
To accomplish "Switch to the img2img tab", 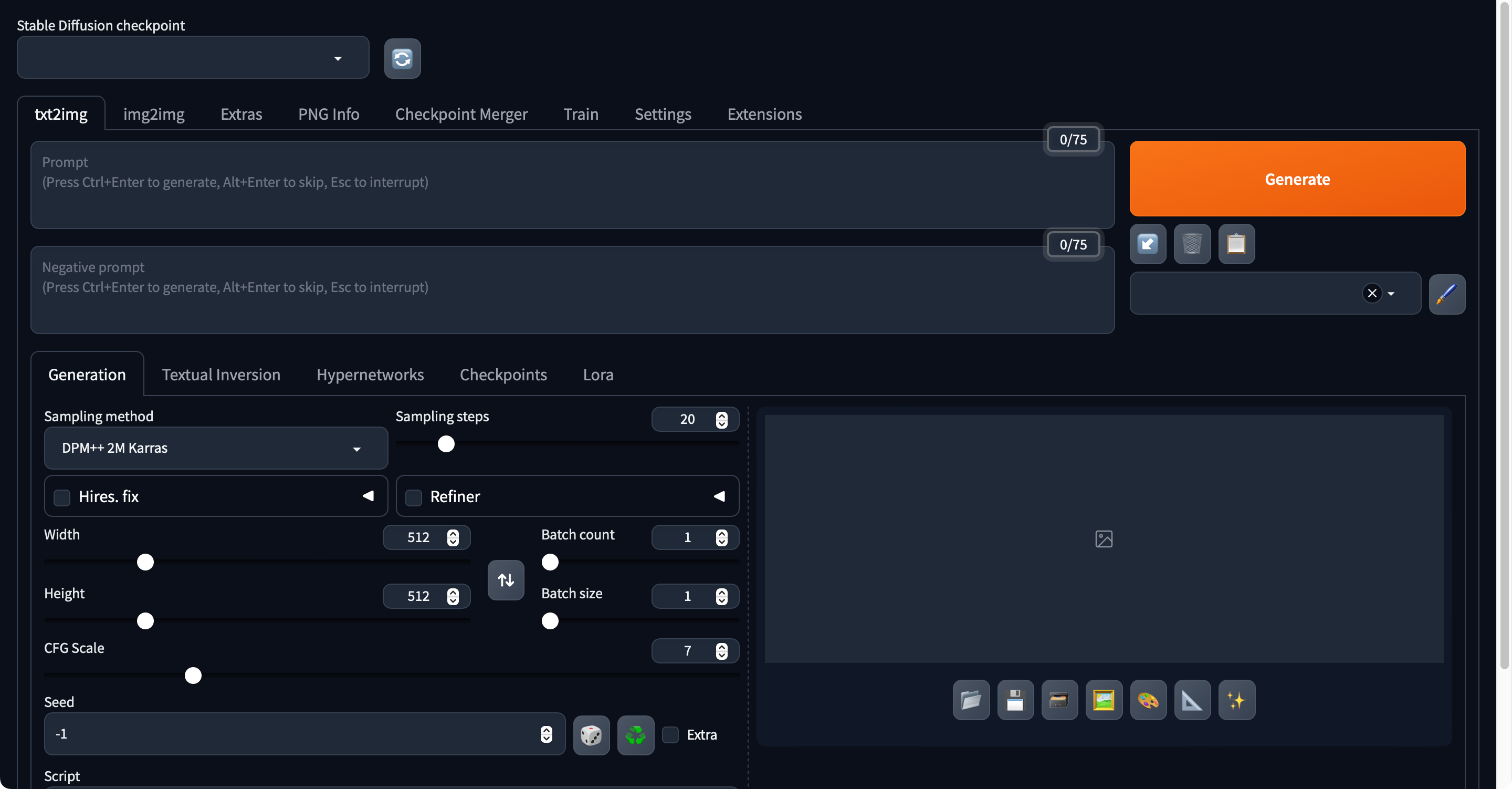I will tap(154, 114).
